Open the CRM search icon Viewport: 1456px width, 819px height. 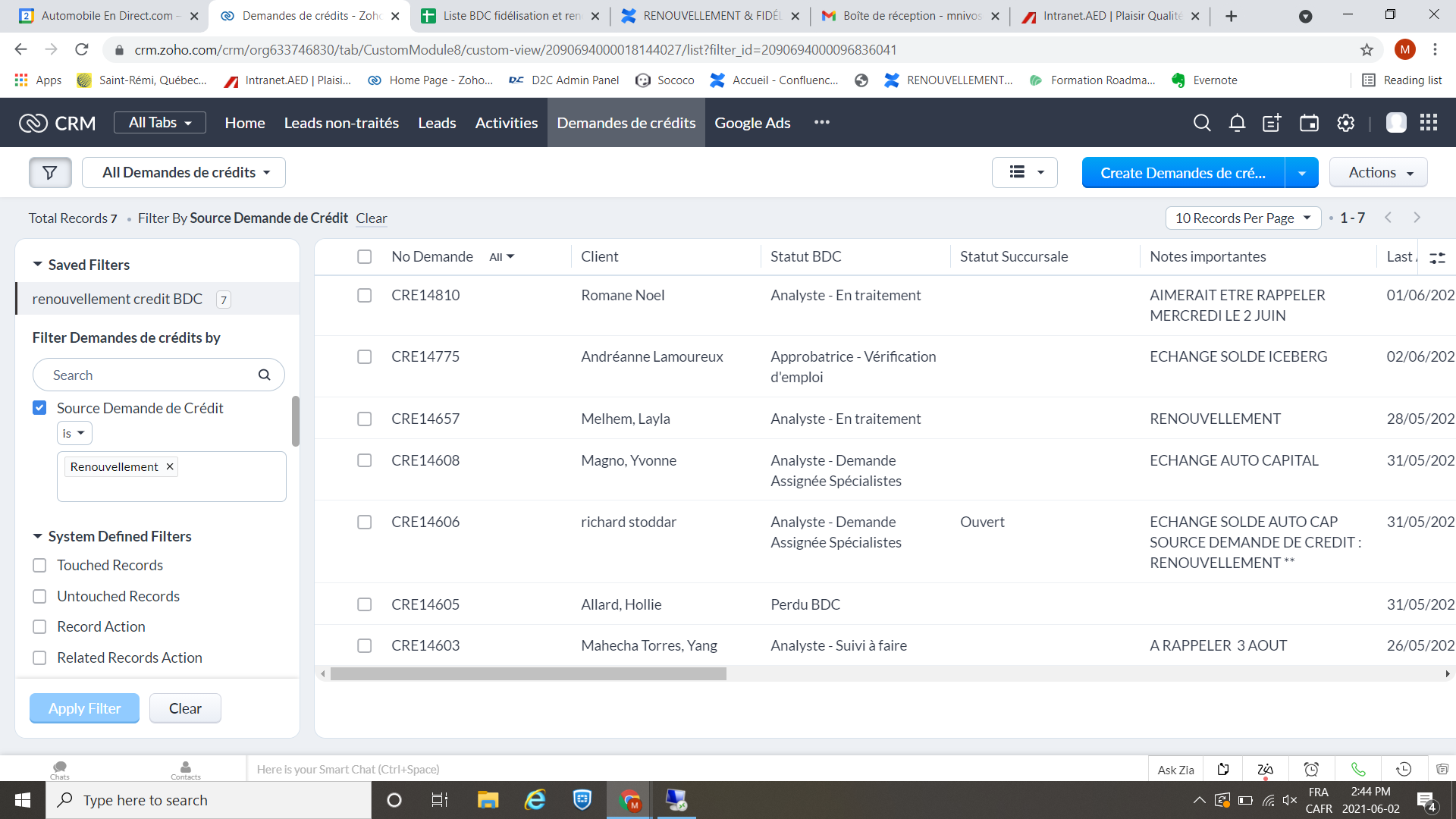1201,123
